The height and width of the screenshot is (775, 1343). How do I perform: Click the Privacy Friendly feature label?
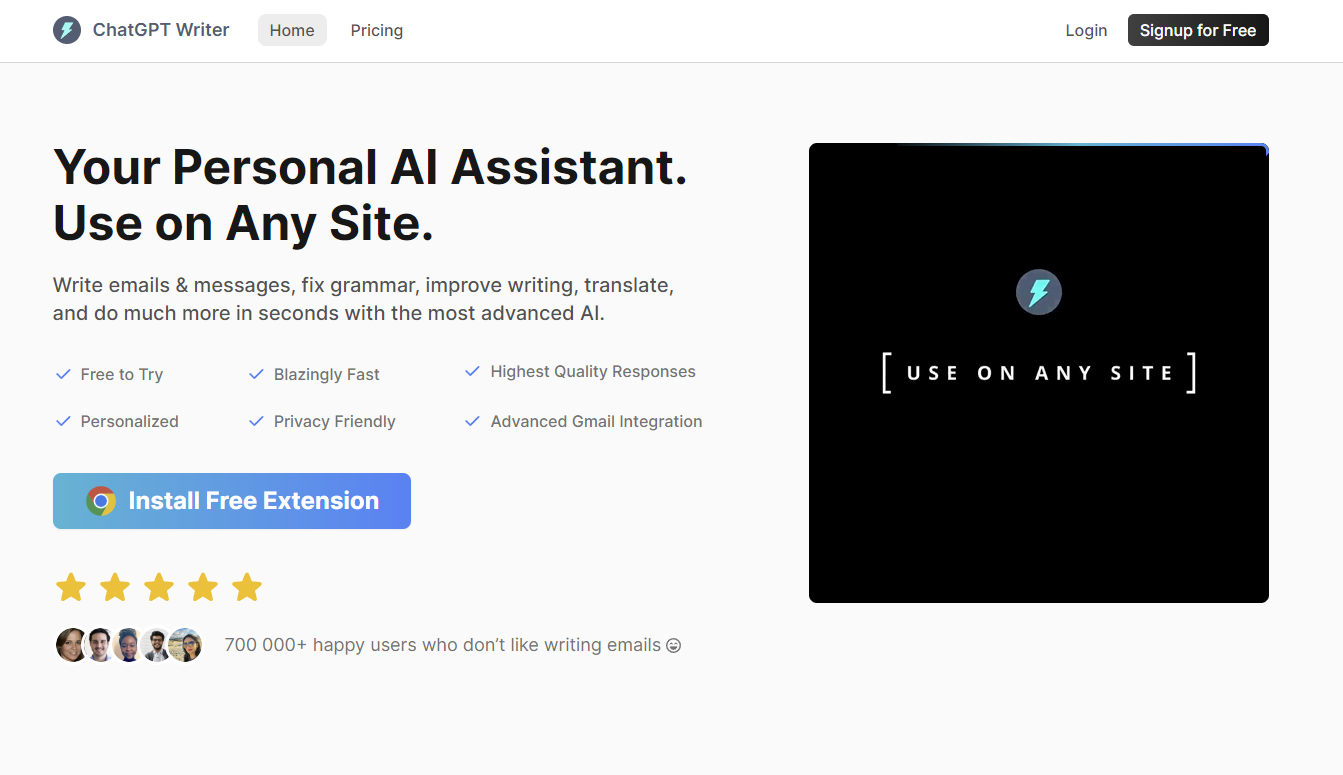335,421
